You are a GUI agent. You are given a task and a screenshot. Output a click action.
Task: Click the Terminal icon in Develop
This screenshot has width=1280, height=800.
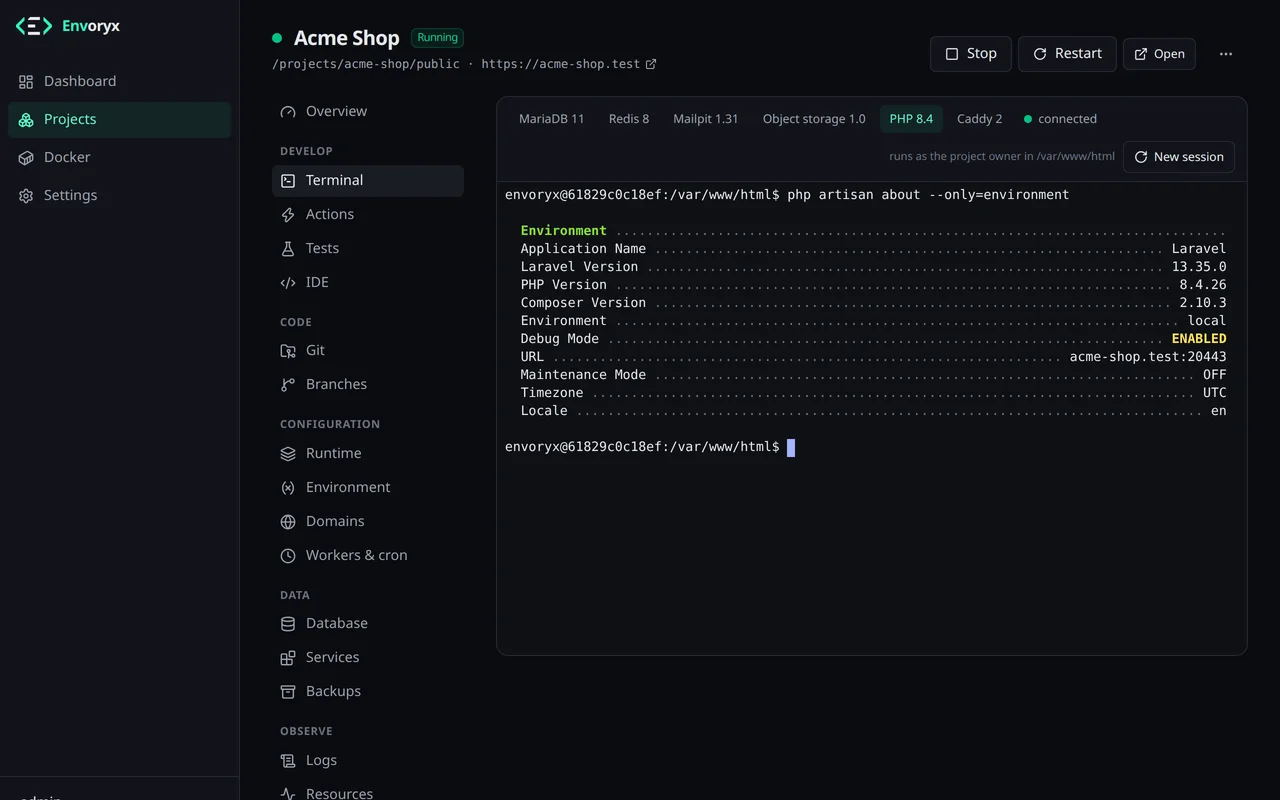[288, 181]
